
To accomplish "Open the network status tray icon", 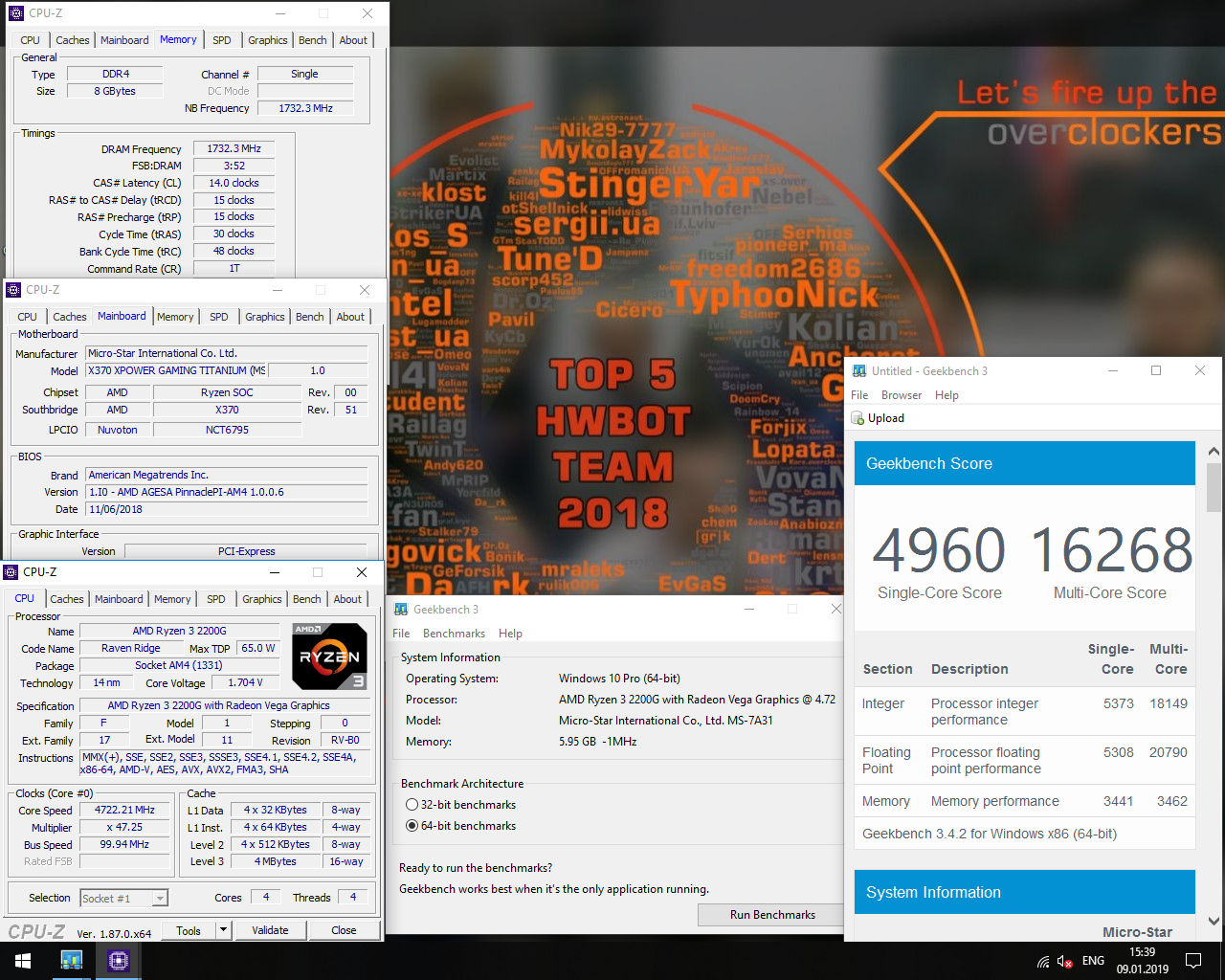I will click(x=1043, y=962).
